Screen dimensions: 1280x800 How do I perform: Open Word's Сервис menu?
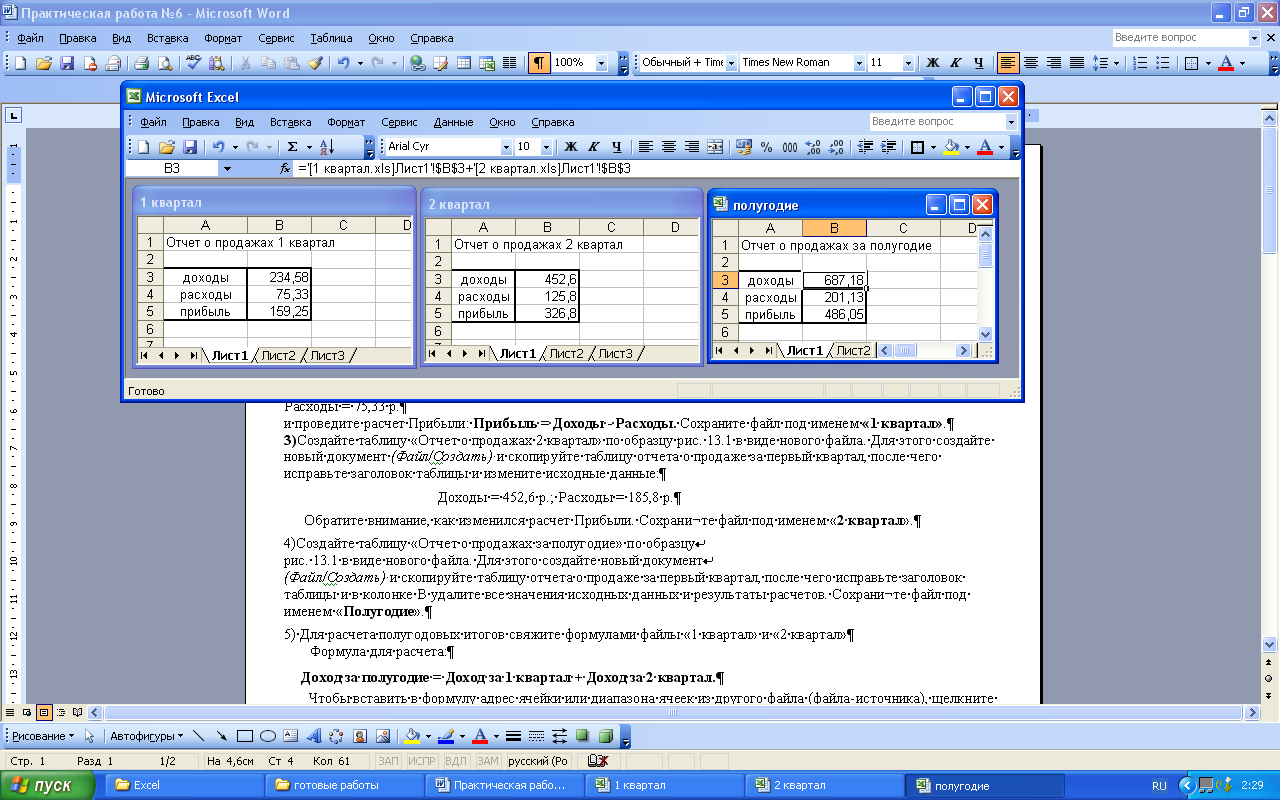tap(276, 38)
